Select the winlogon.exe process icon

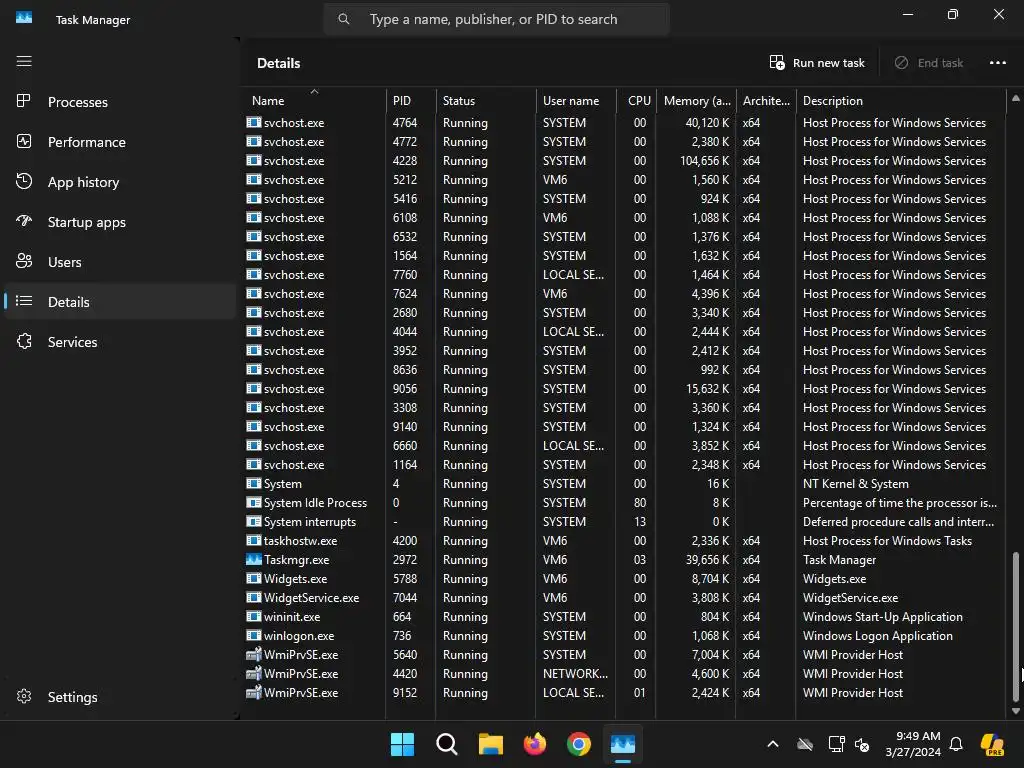(x=253, y=635)
